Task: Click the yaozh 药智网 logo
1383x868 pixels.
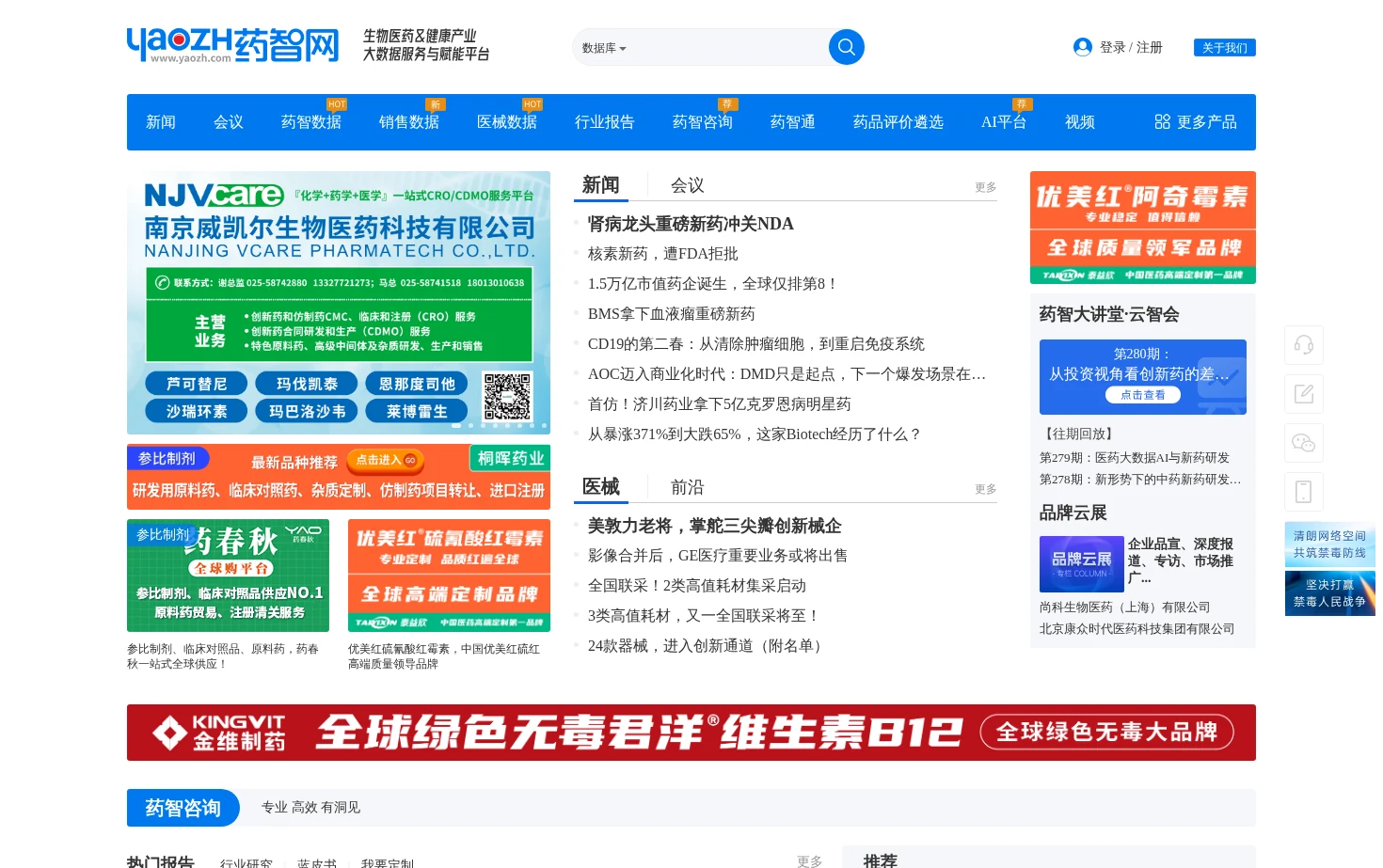Action: (233, 45)
